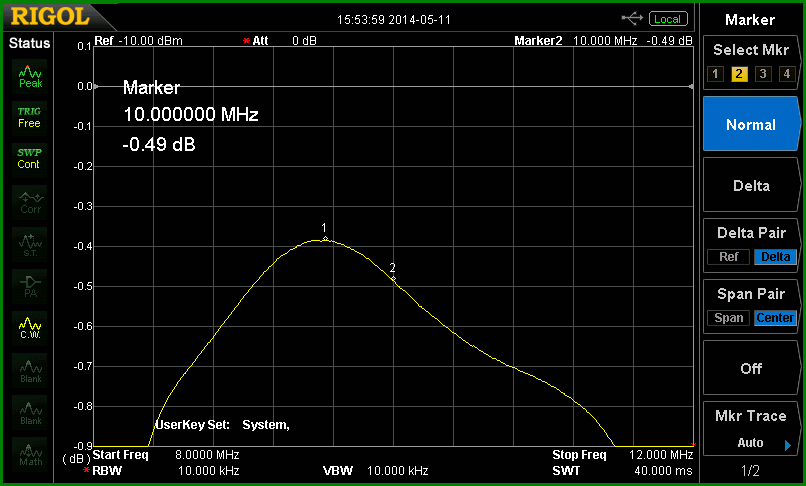The height and width of the screenshot is (486, 806).
Task: Click the Math trace status icon
Action: click(30, 454)
